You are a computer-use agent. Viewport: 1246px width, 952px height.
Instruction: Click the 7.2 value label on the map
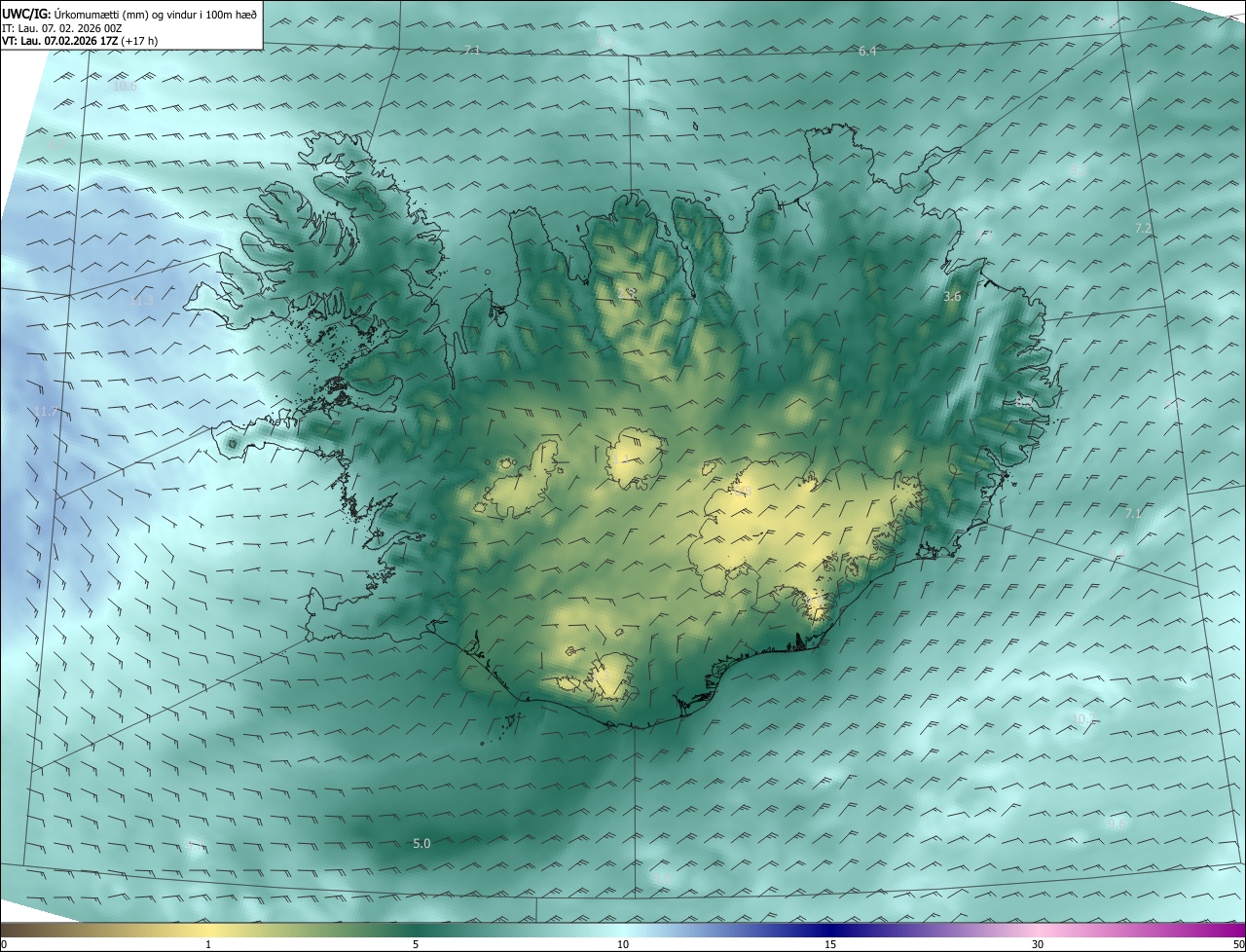click(1143, 228)
